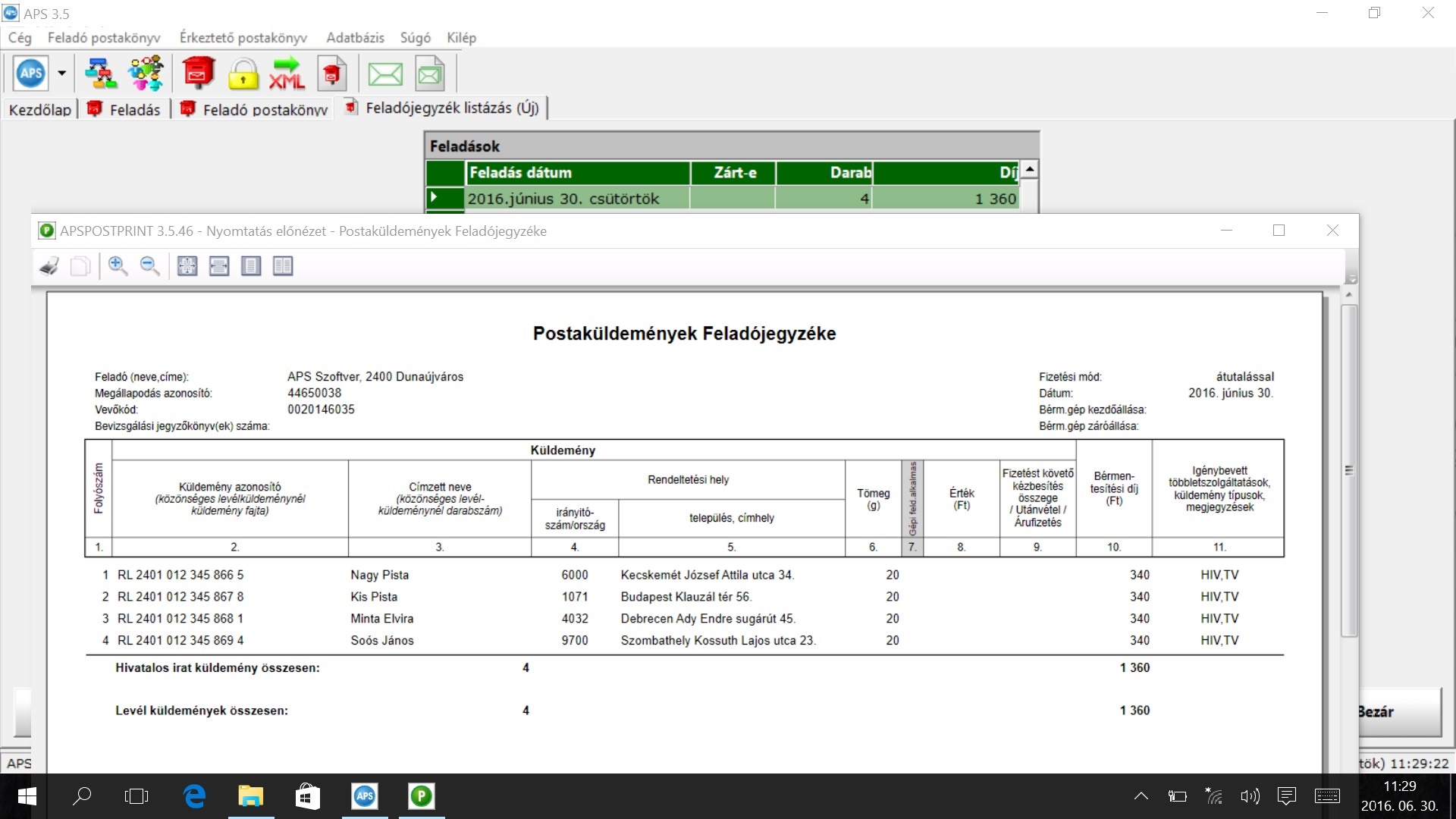Click recipient name Minta Elvira
Image resolution: width=1456 pixels, height=819 pixels.
382,619
